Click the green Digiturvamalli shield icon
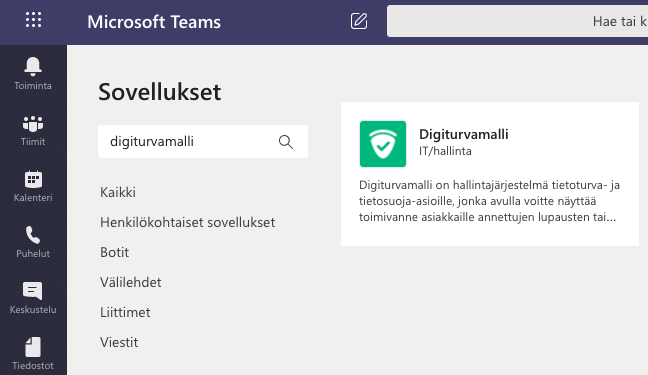The height and width of the screenshot is (375, 648). click(x=383, y=144)
